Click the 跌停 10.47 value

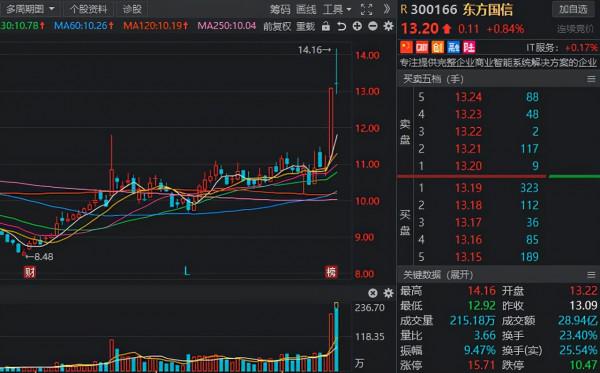pyautogui.click(x=584, y=365)
